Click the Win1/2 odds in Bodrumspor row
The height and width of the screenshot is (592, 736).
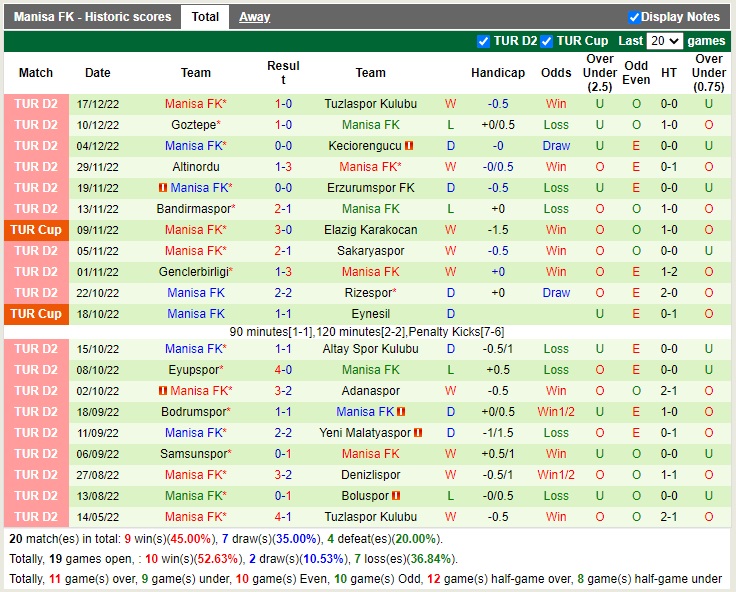pyautogui.click(x=556, y=412)
